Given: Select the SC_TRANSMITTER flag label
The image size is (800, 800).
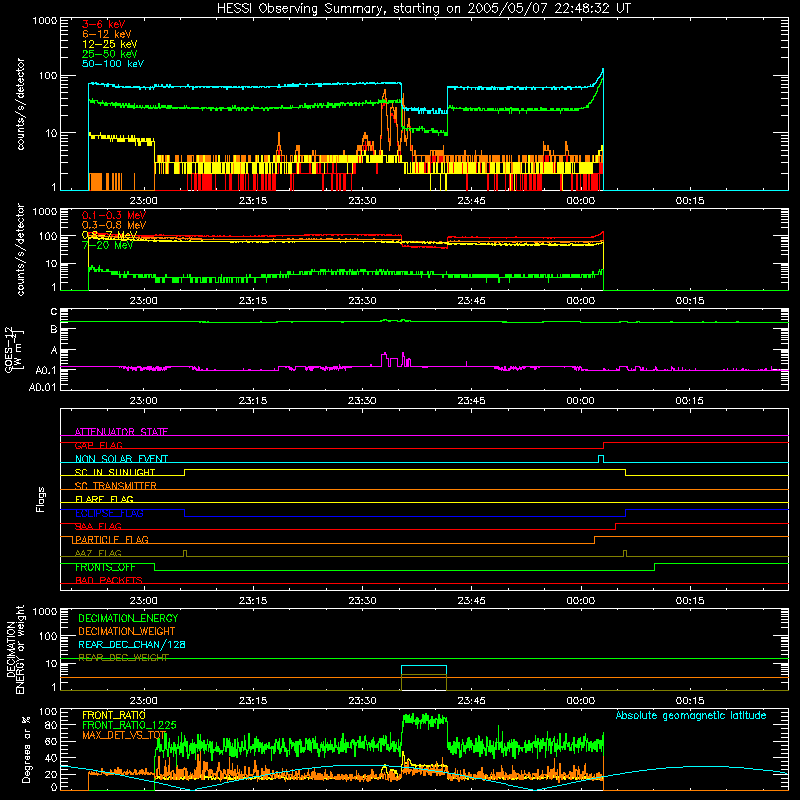Looking at the screenshot, I should point(115,486).
